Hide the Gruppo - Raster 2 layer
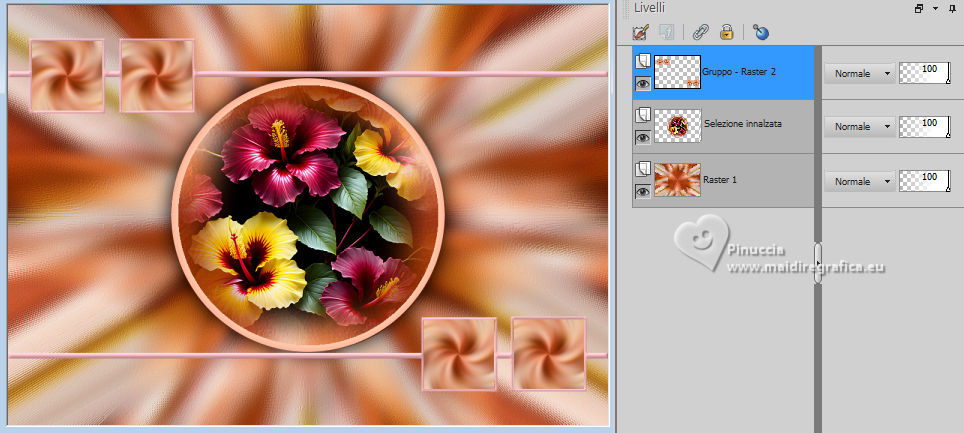This screenshot has height=433, width=964. point(642,84)
